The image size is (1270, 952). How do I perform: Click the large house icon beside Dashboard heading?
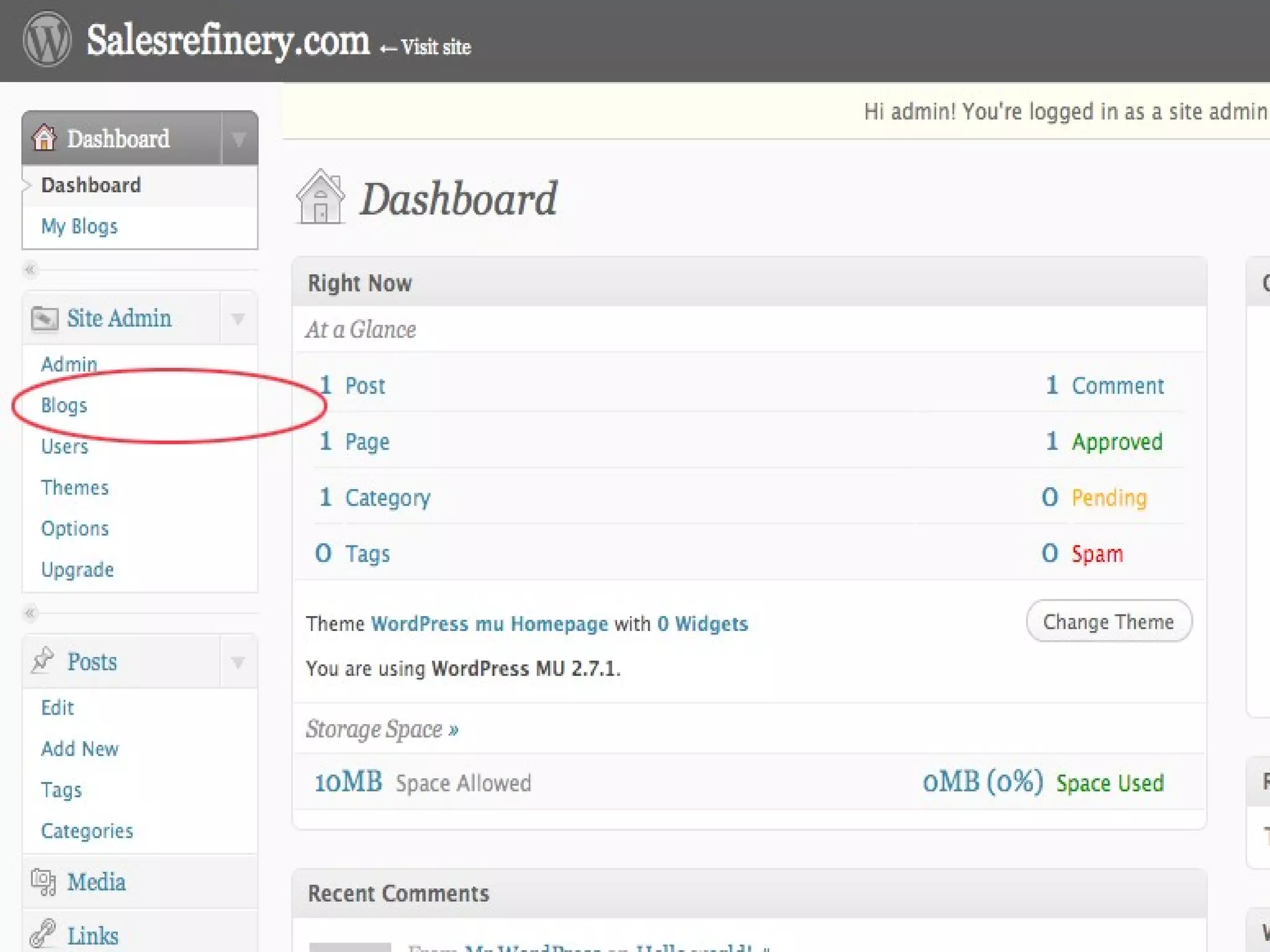click(320, 198)
